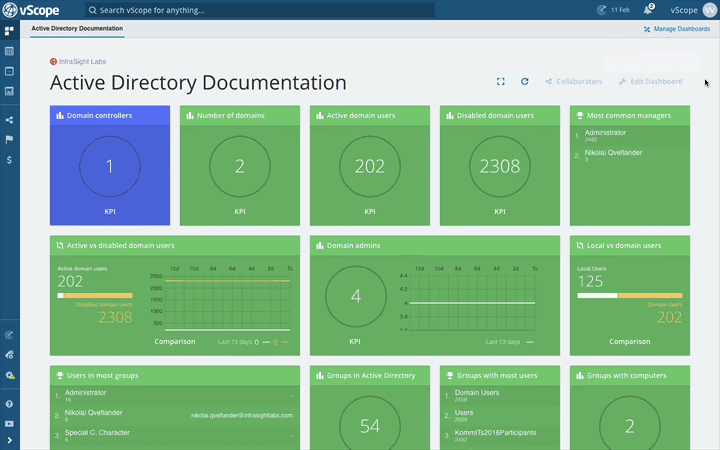Select Special C. Character row
Screen dimensions: 720x450
(x=175, y=435)
